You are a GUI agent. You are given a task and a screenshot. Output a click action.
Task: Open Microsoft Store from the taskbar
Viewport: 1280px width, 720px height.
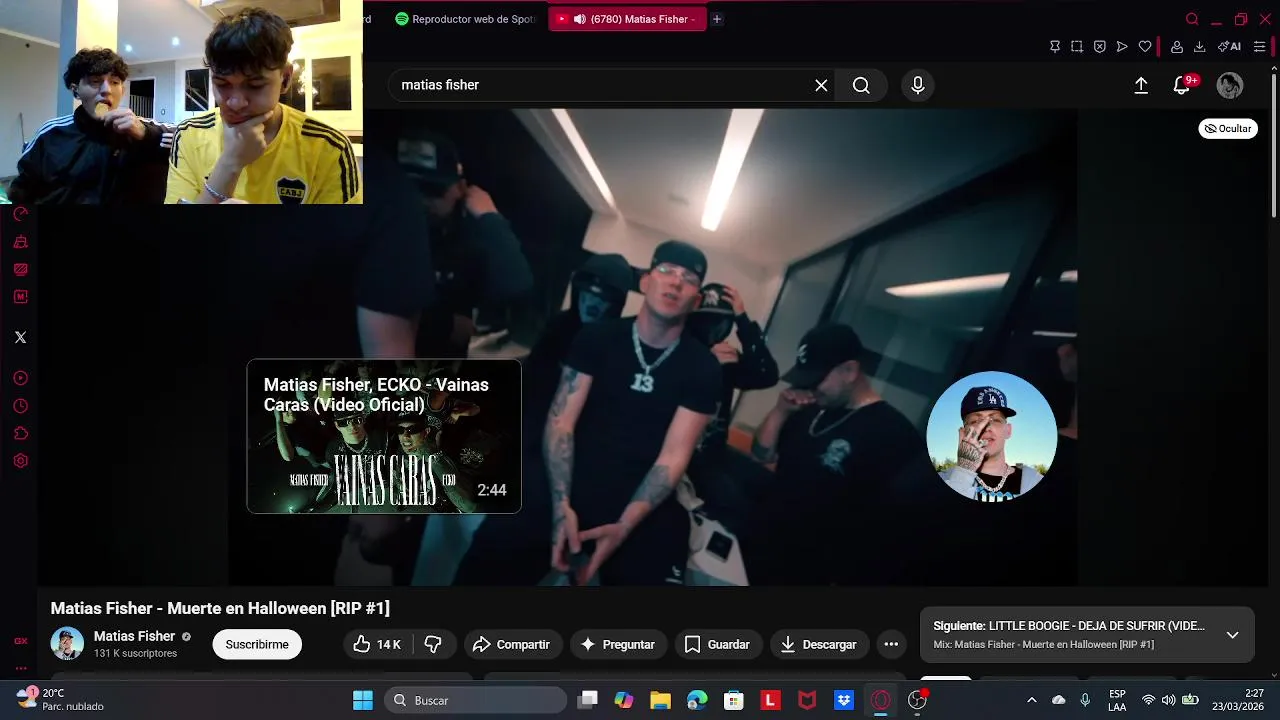(x=734, y=700)
